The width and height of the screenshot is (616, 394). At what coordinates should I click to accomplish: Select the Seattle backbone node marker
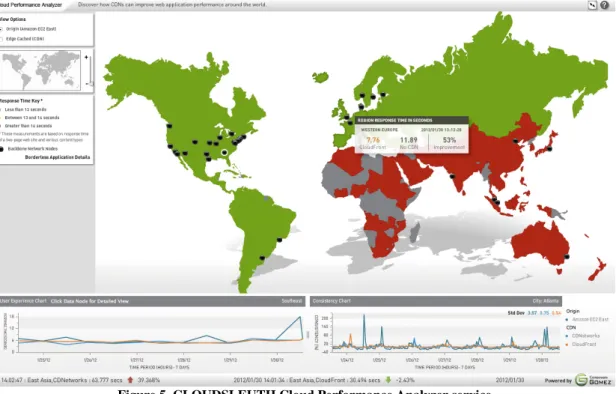click(169, 126)
